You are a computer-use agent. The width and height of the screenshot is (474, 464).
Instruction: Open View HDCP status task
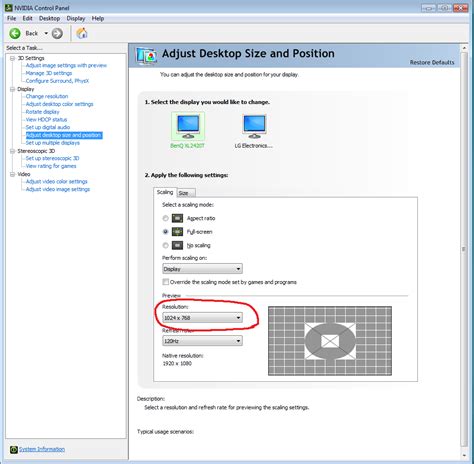click(x=46, y=119)
